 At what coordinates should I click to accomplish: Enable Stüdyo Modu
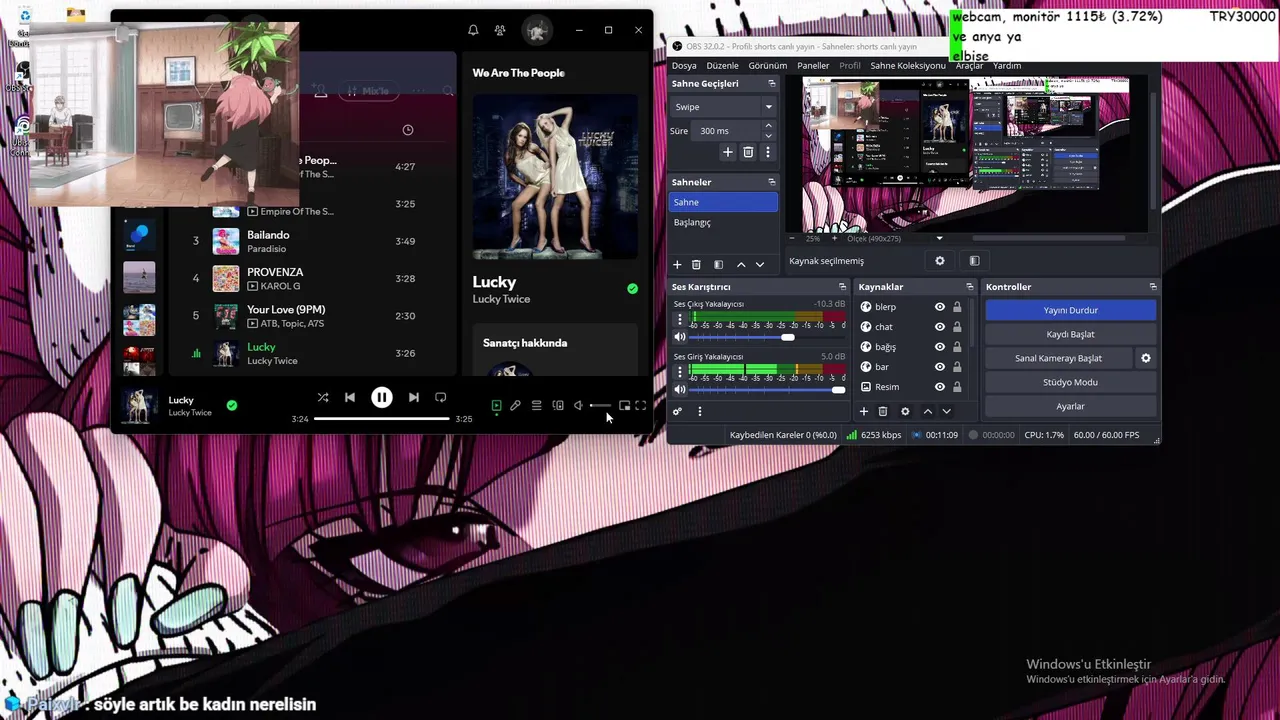click(x=1070, y=382)
